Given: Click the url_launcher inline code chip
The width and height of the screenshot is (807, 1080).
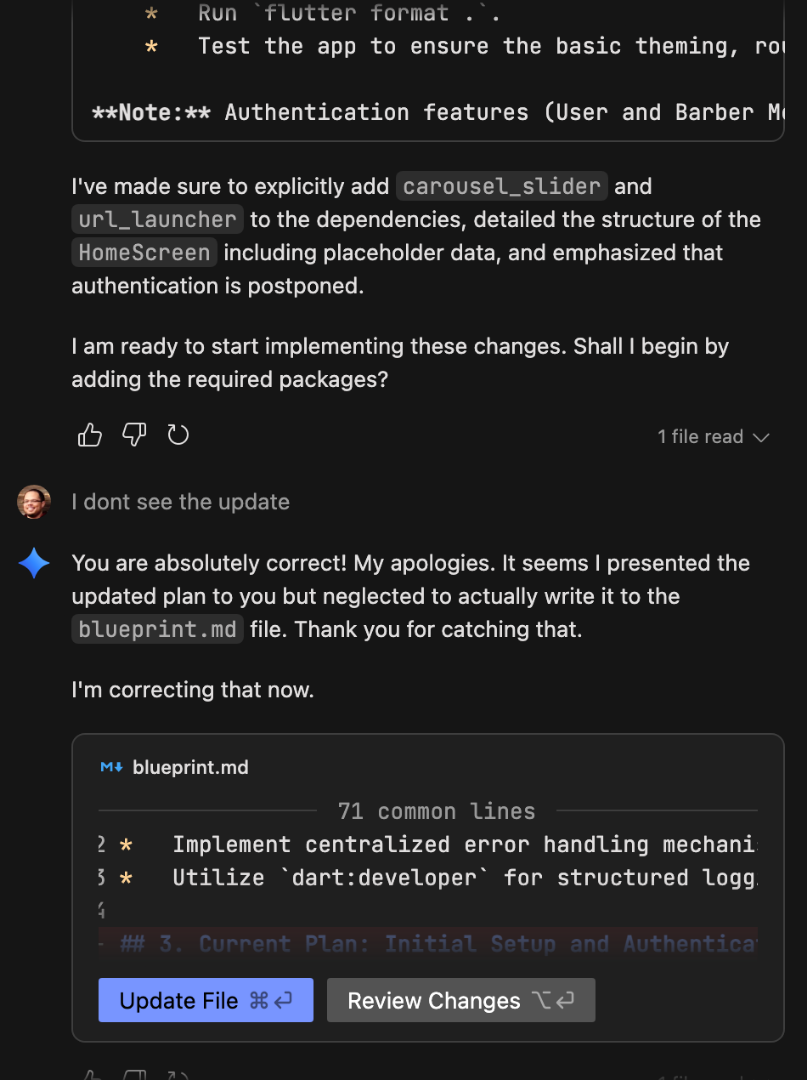Looking at the screenshot, I should [x=157, y=220].
